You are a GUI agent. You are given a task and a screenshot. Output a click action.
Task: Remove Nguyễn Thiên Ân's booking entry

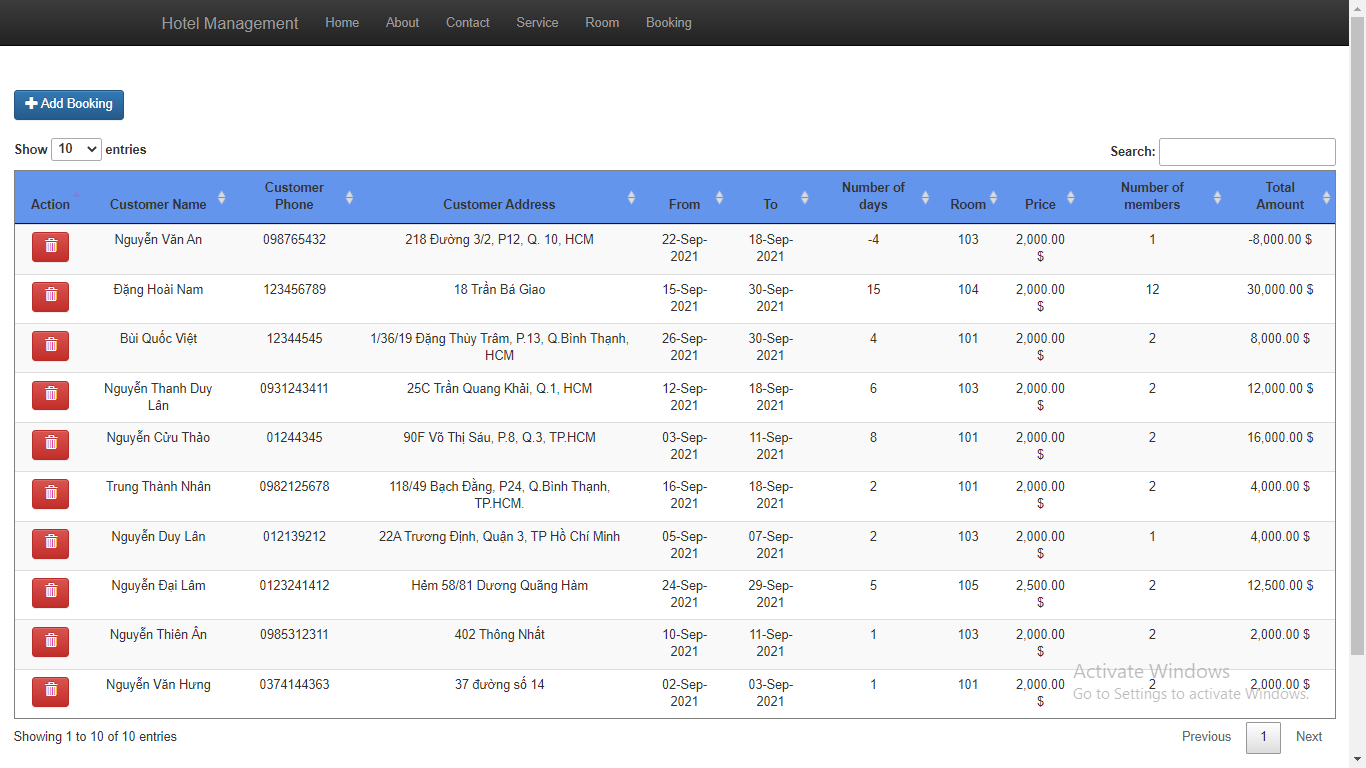(50, 641)
